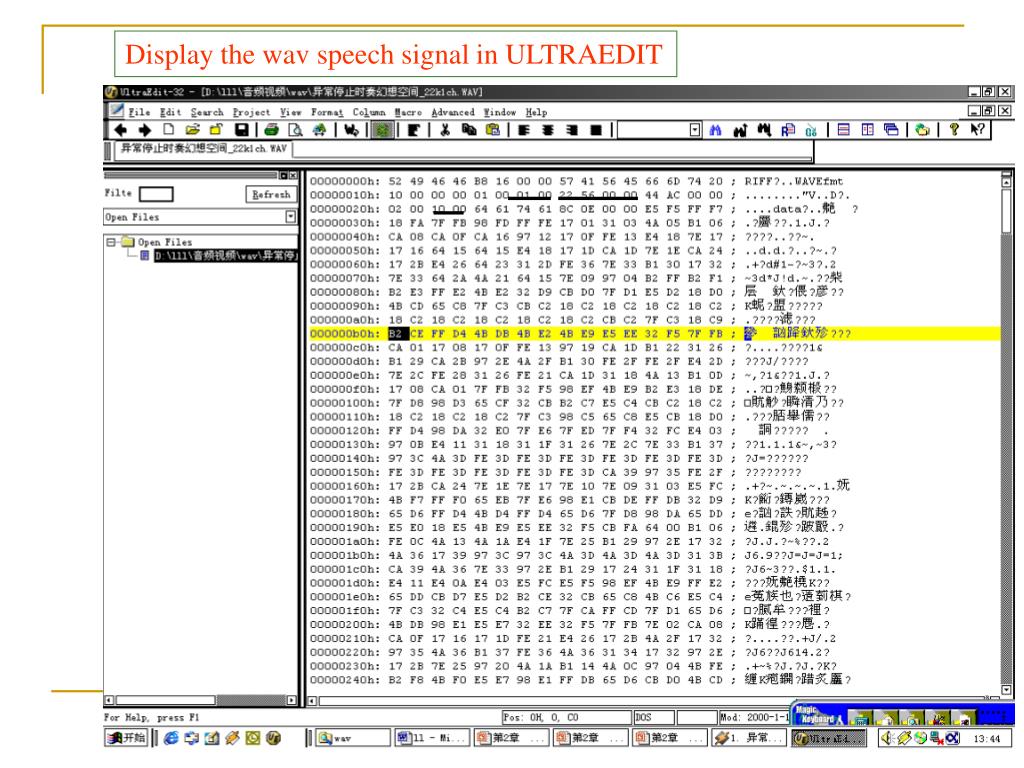This screenshot has height=768, width=1024.
Task: Open the Format menu
Action: point(327,112)
